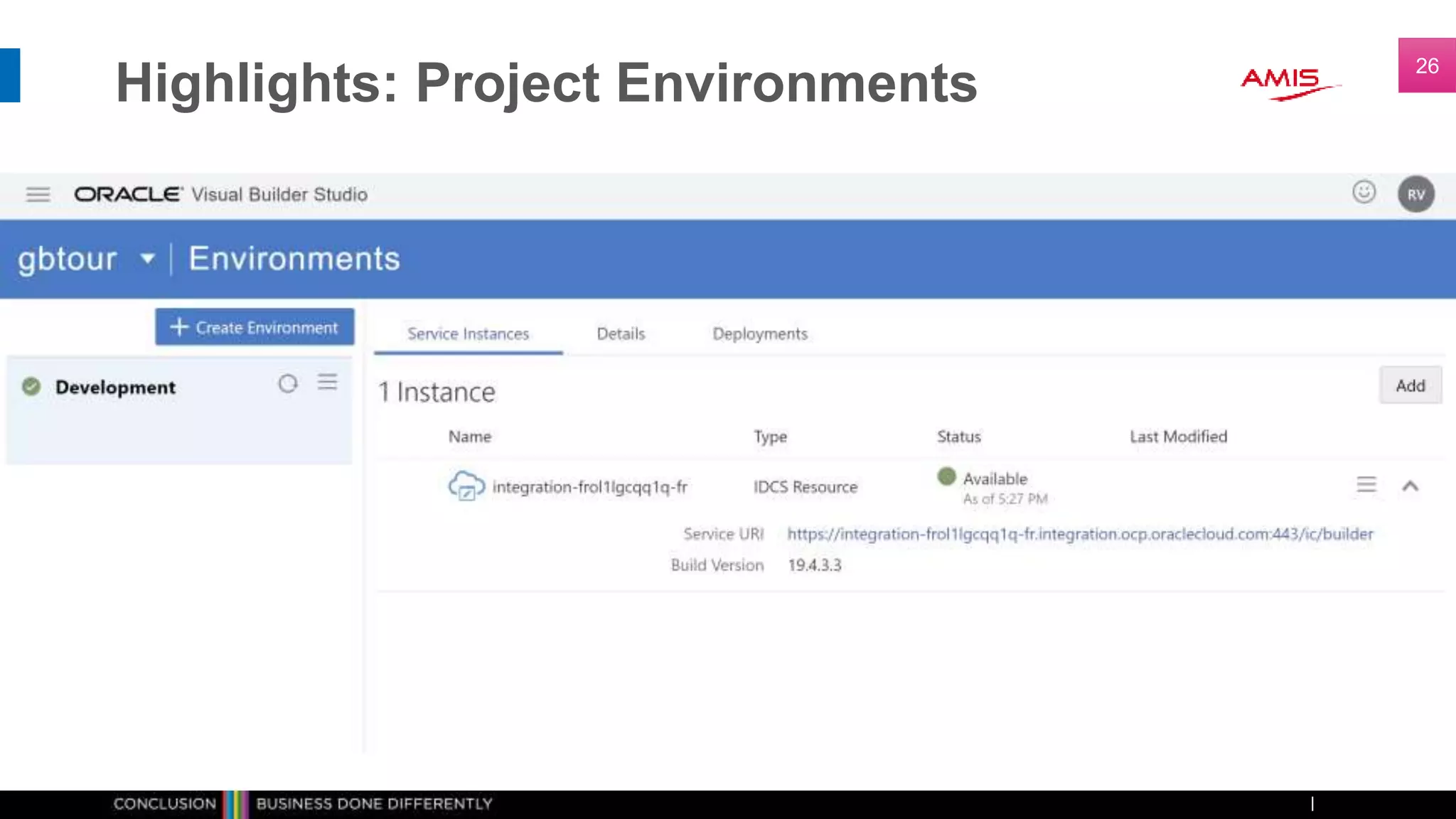Click the Add instance button

(x=1410, y=385)
